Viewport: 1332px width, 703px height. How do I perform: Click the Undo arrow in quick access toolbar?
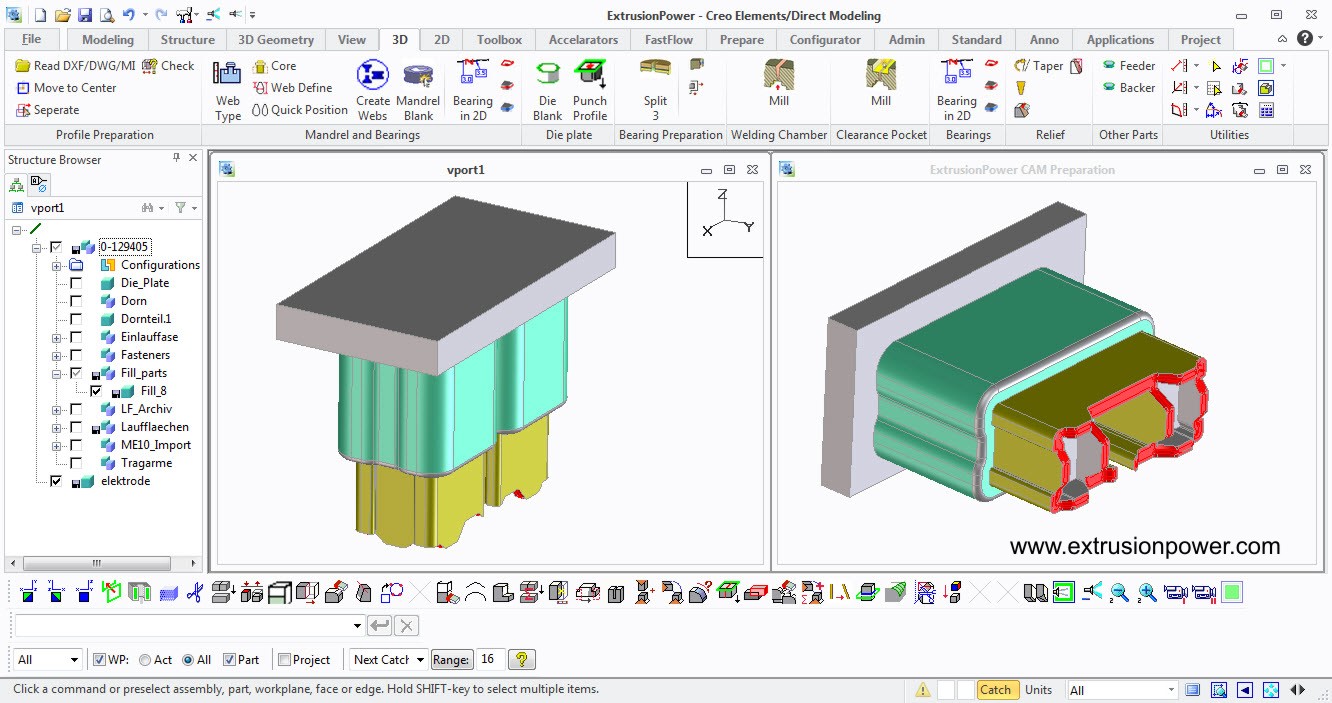pyautogui.click(x=128, y=15)
